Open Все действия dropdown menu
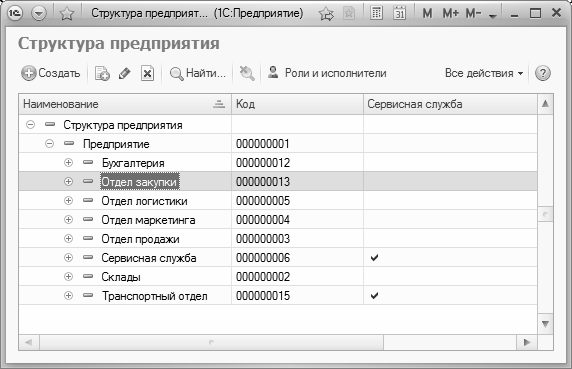The width and height of the screenshot is (572, 369). click(484, 73)
